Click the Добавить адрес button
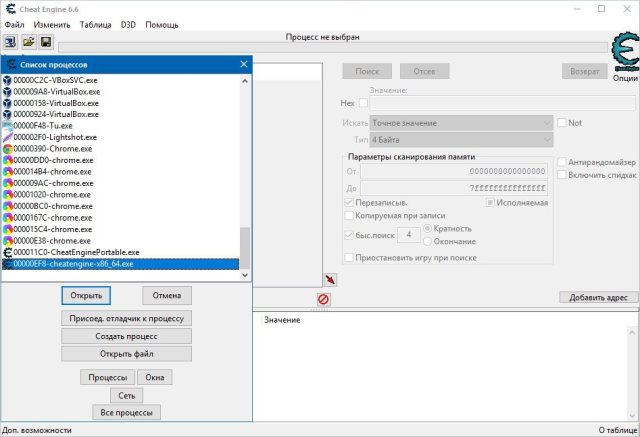The height and width of the screenshot is (437, 640). coord(597,298)
